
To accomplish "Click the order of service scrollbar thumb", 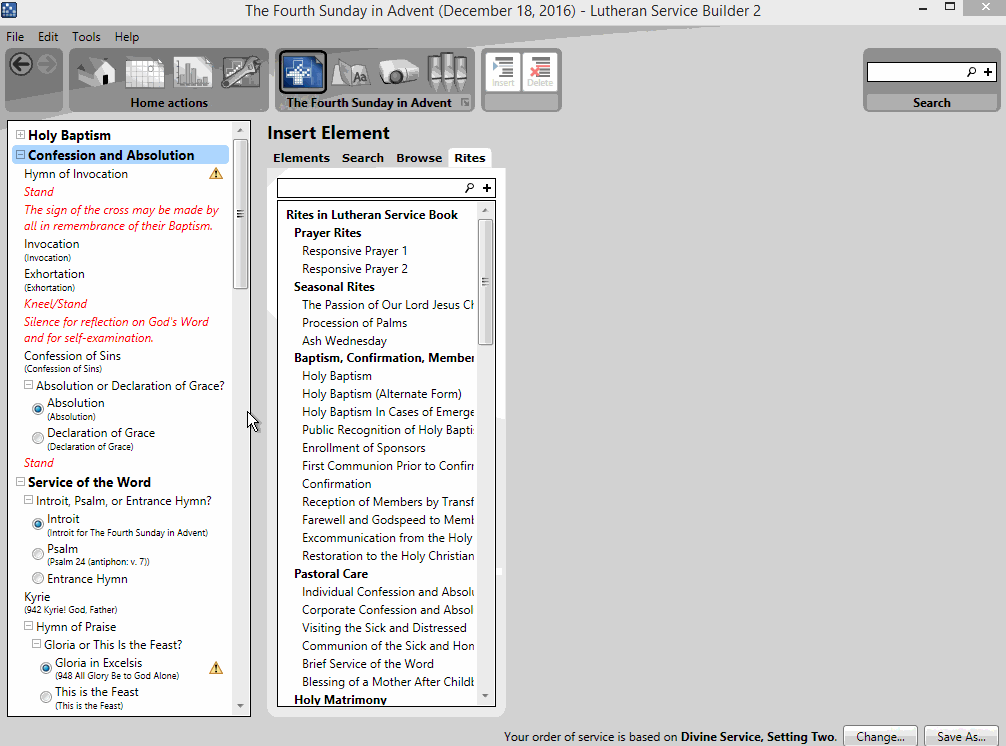I will [x=240, y=214].
